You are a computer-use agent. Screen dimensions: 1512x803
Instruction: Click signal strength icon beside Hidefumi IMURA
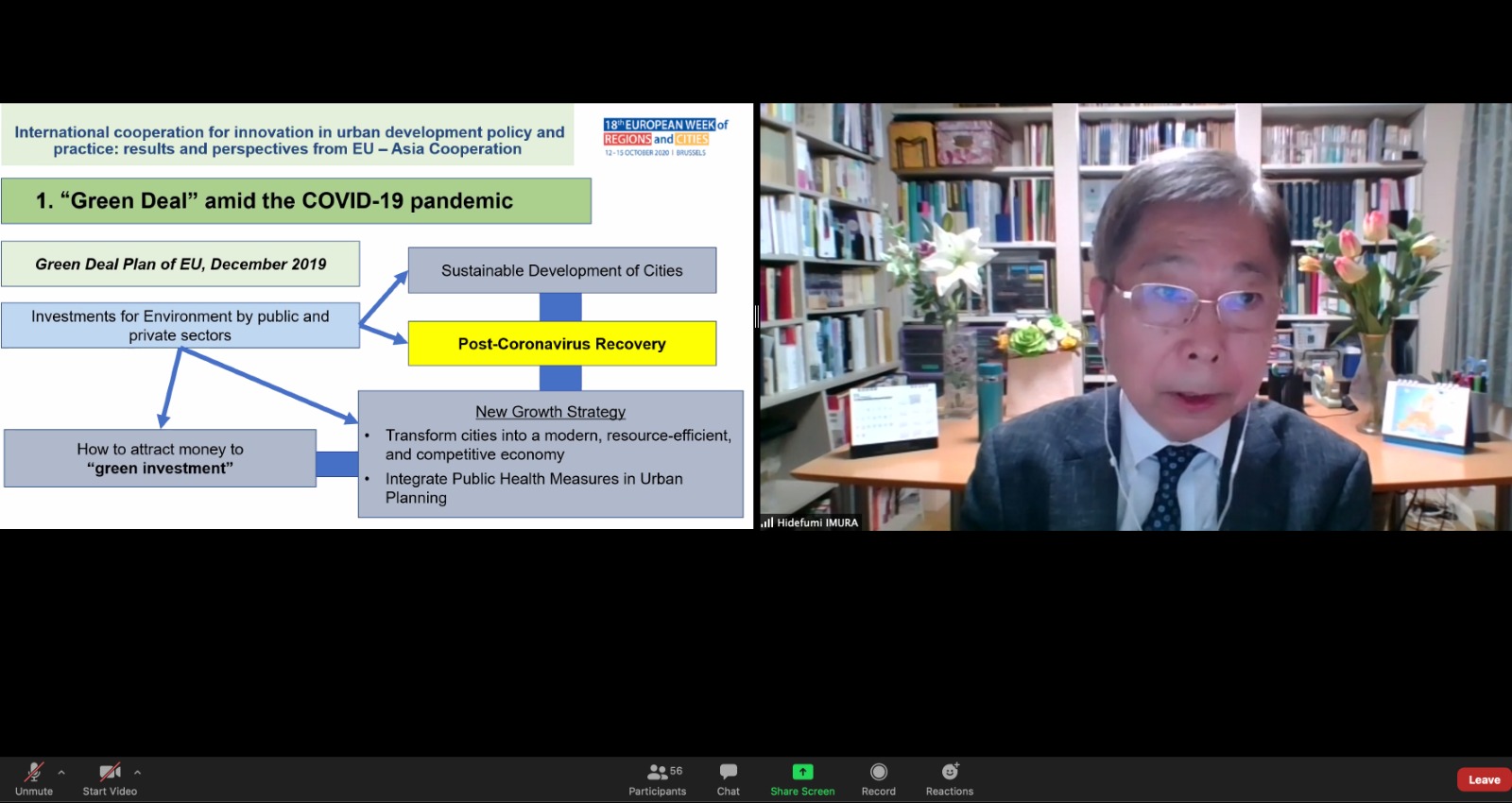(x=767, y=522)
